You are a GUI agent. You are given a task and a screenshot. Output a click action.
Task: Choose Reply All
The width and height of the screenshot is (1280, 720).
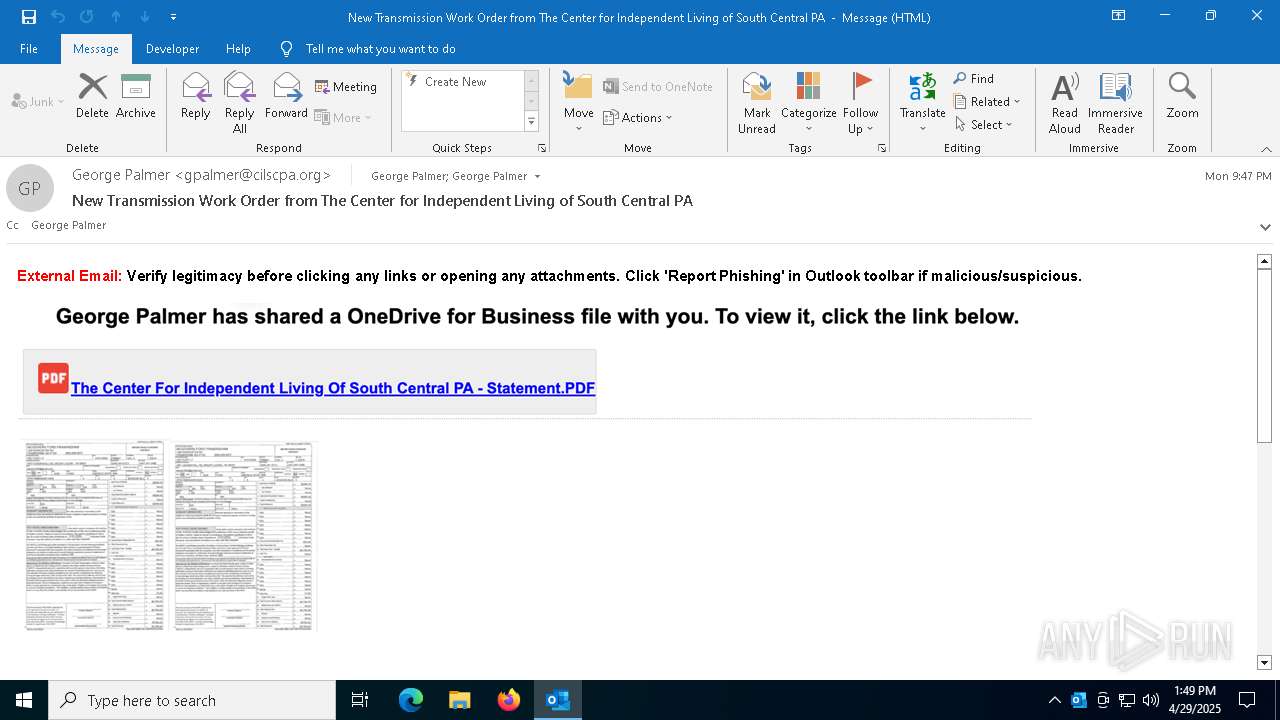(240, 103)
